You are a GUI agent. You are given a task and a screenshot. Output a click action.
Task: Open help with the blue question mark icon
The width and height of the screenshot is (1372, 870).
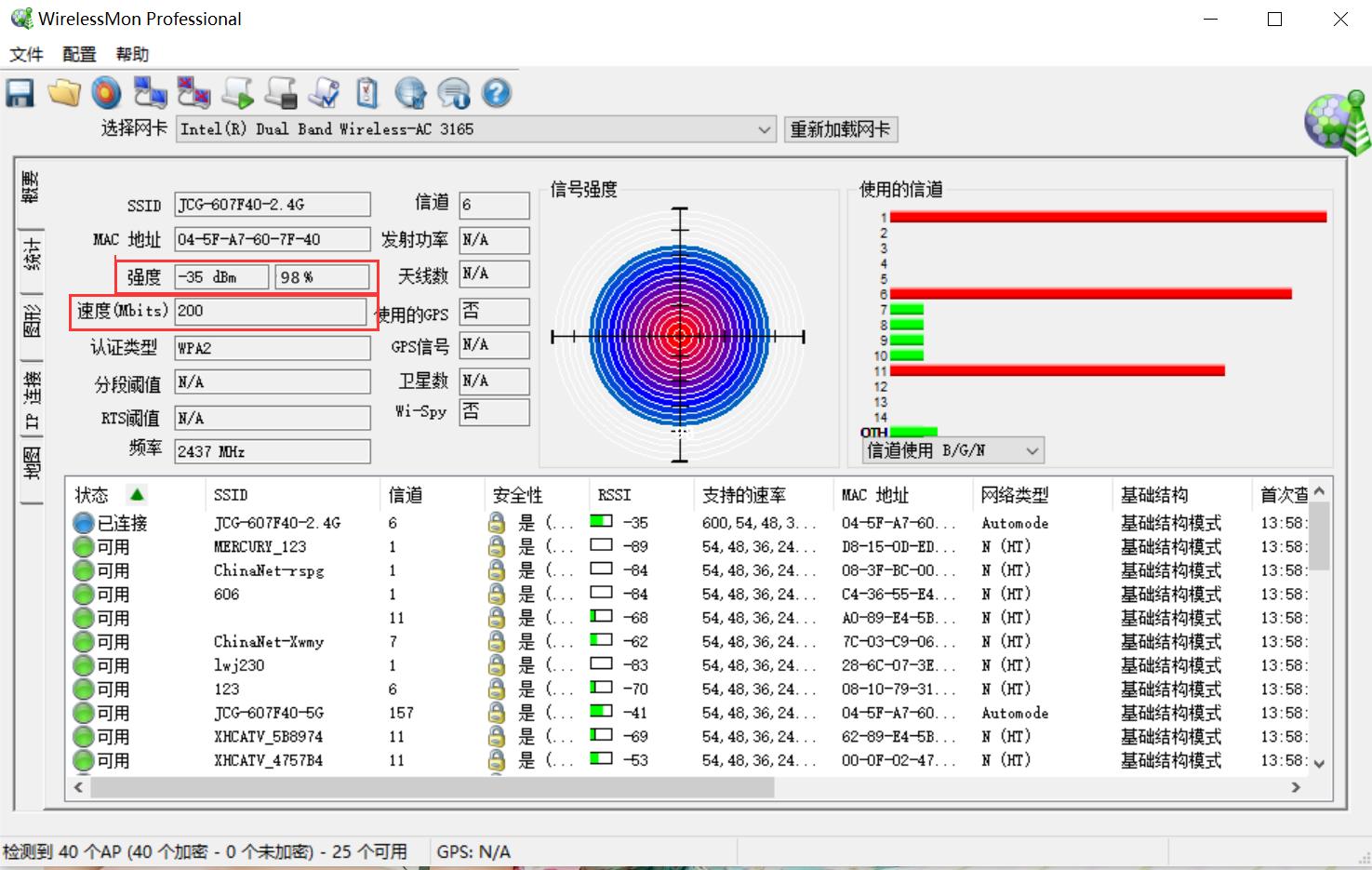click(x=497, y=93)
